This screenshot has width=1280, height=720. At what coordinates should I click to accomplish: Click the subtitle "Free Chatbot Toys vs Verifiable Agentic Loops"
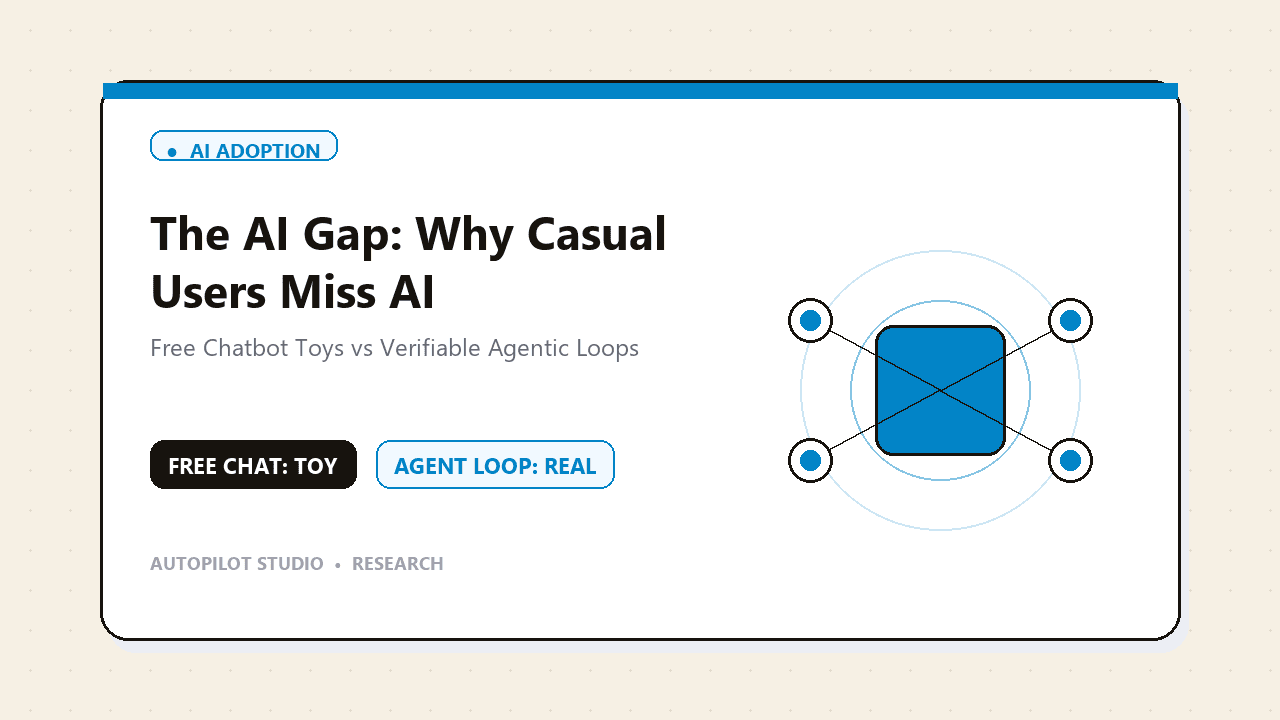394,348
